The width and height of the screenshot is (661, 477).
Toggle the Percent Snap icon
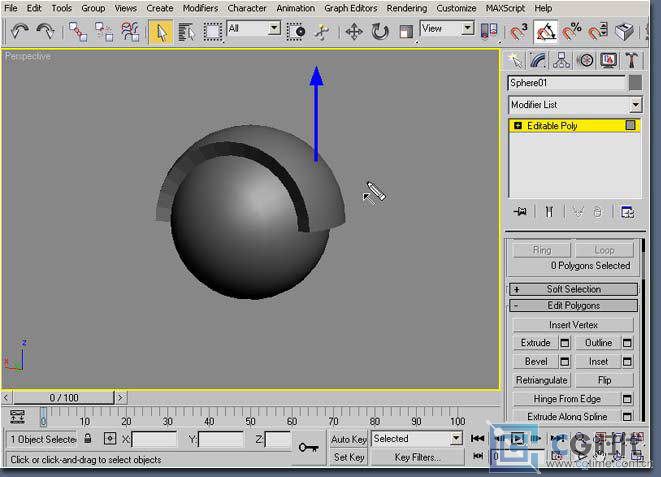(x=572, y=32)
